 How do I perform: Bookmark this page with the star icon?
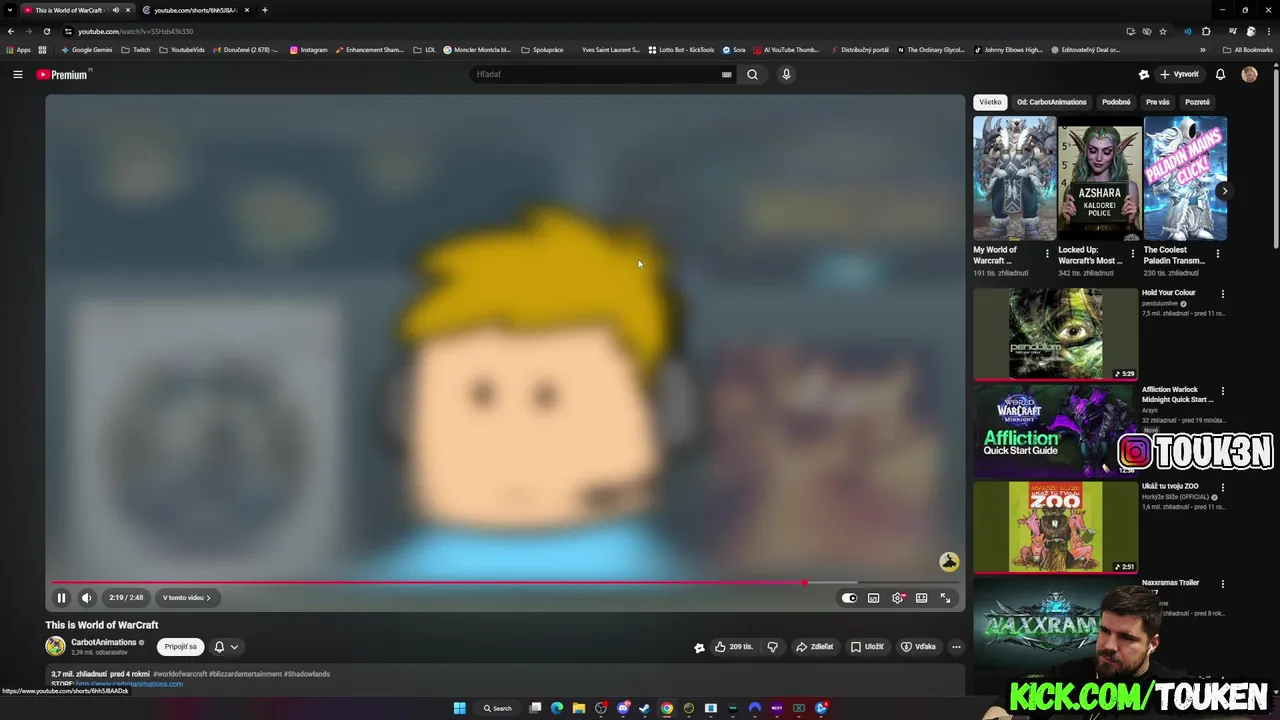(1163, 31)
